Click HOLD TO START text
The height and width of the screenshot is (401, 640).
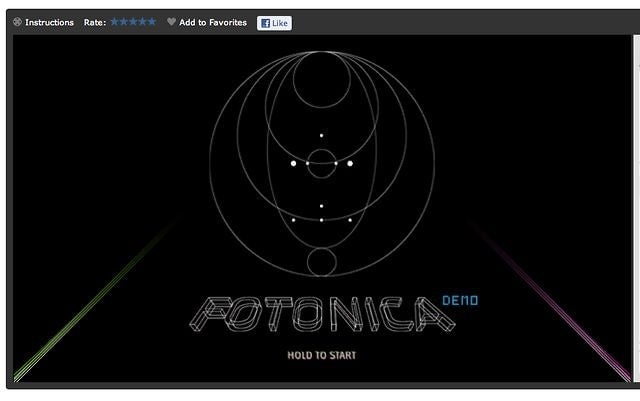coord(321,355)
